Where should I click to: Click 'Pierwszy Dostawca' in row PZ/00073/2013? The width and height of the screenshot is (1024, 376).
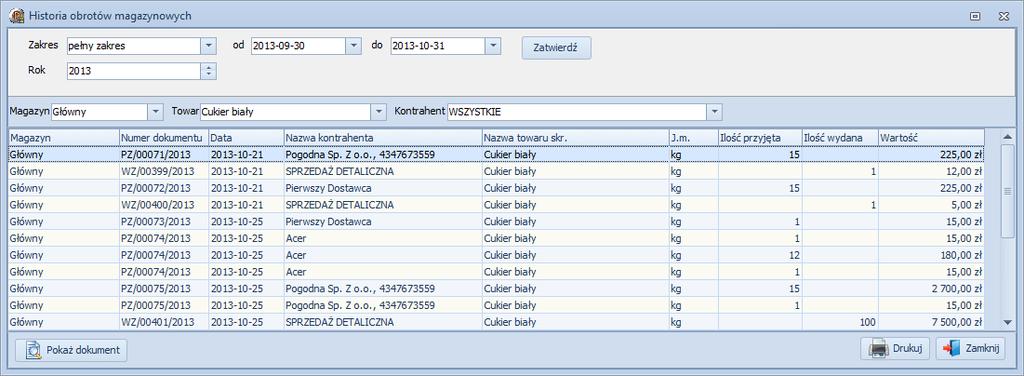(328, 221)
